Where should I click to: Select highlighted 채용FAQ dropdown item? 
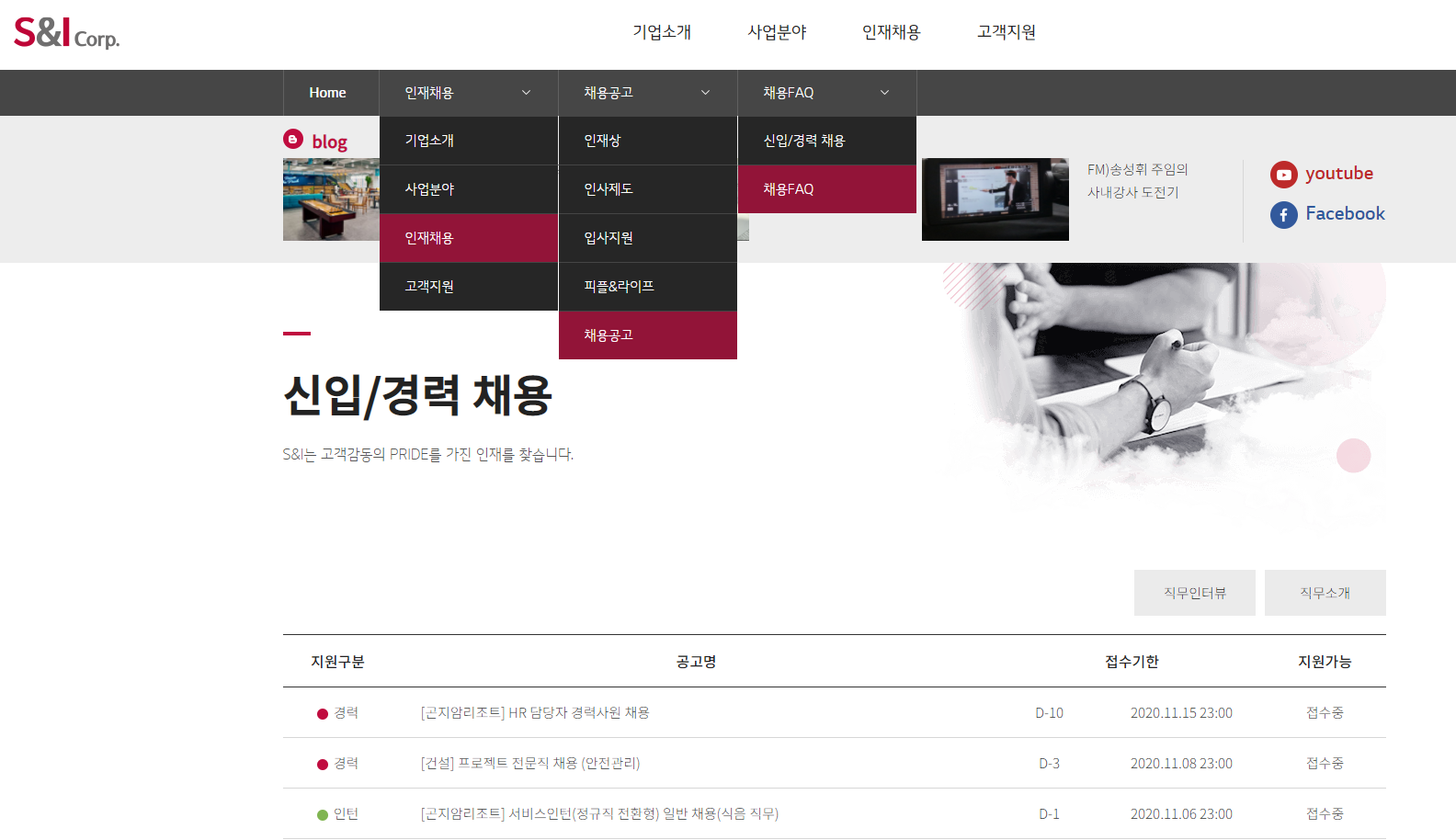pyautogui.click(x=827, y=189)
